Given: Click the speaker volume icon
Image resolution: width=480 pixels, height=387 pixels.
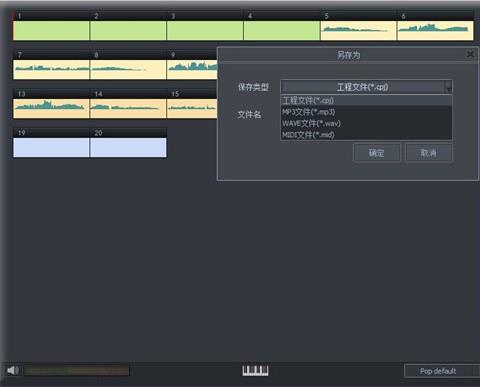Looking at the screenshot, I should pos(13,370).
